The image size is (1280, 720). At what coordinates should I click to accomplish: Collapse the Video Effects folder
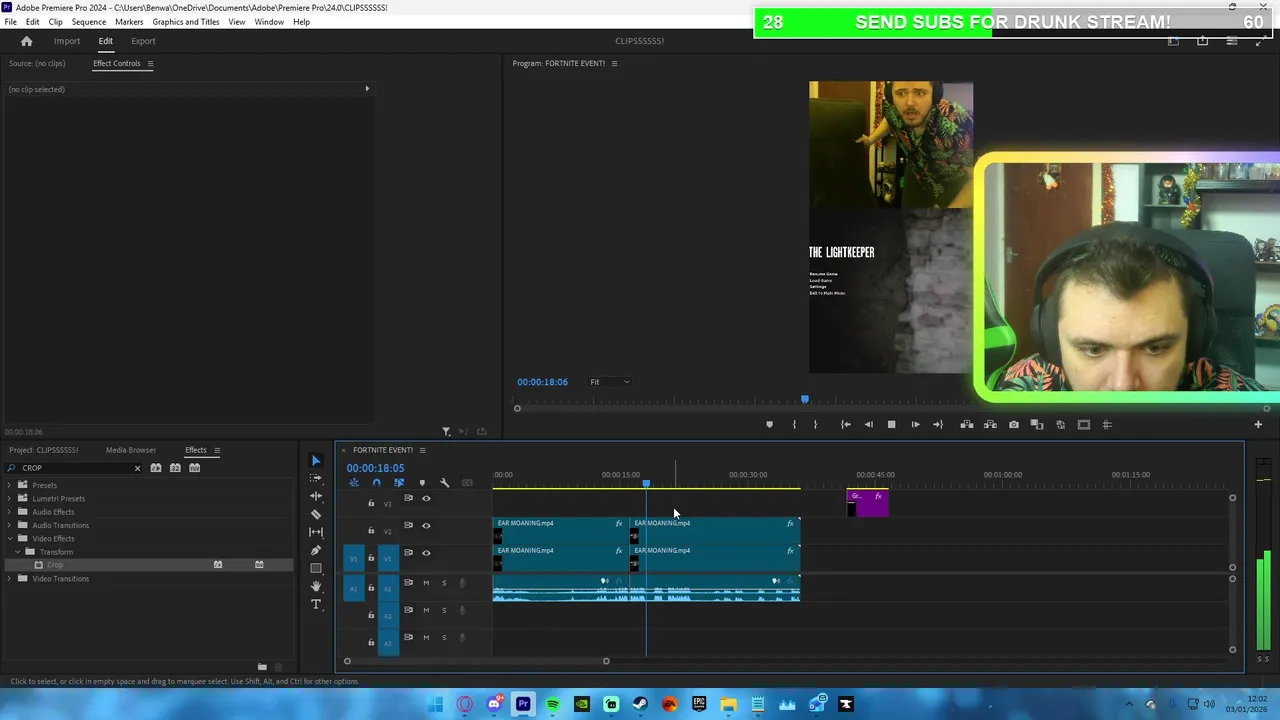pyautogui.click(x=10, y=538)
